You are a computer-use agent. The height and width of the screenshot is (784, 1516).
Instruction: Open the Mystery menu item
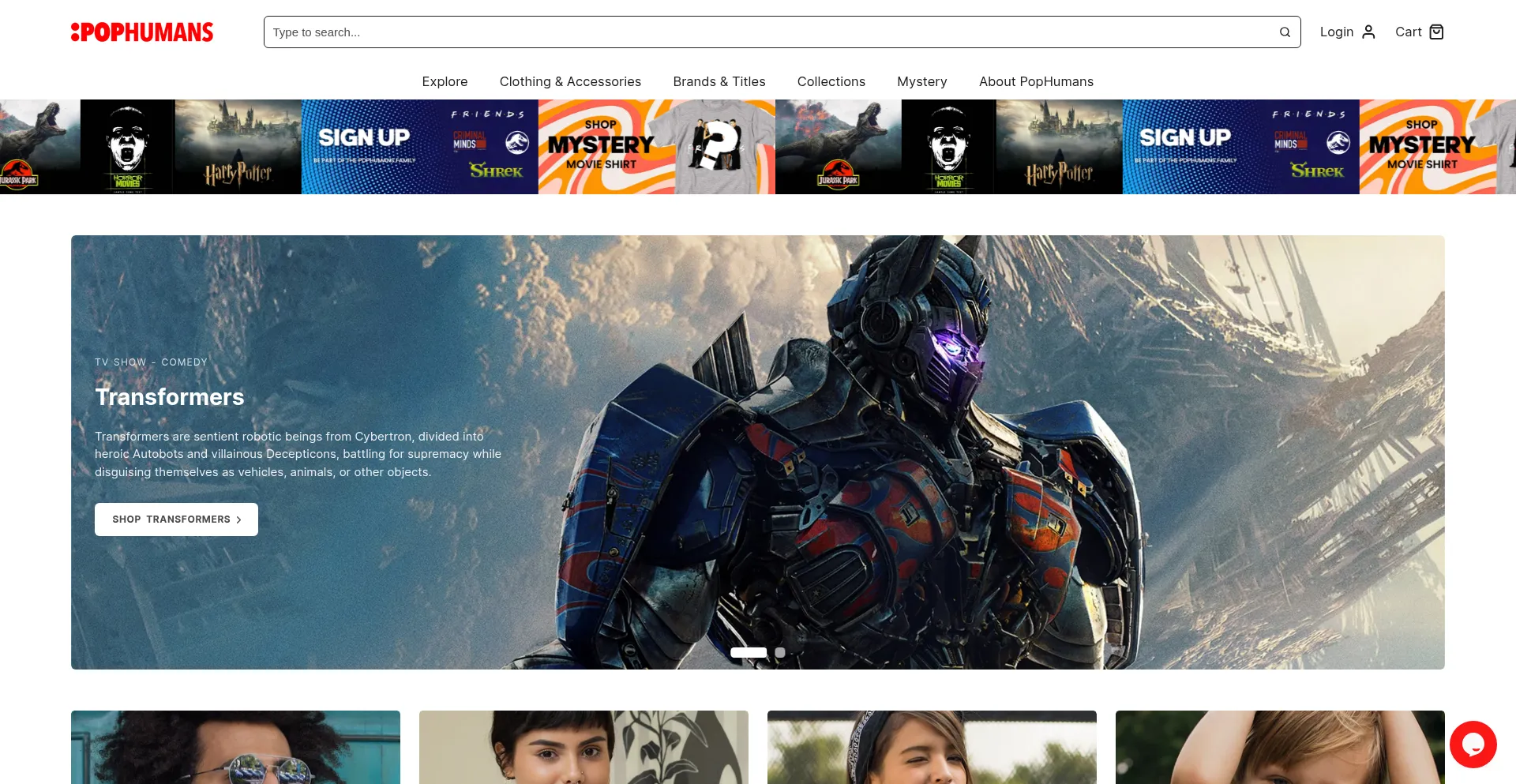[x=922, y=81]
